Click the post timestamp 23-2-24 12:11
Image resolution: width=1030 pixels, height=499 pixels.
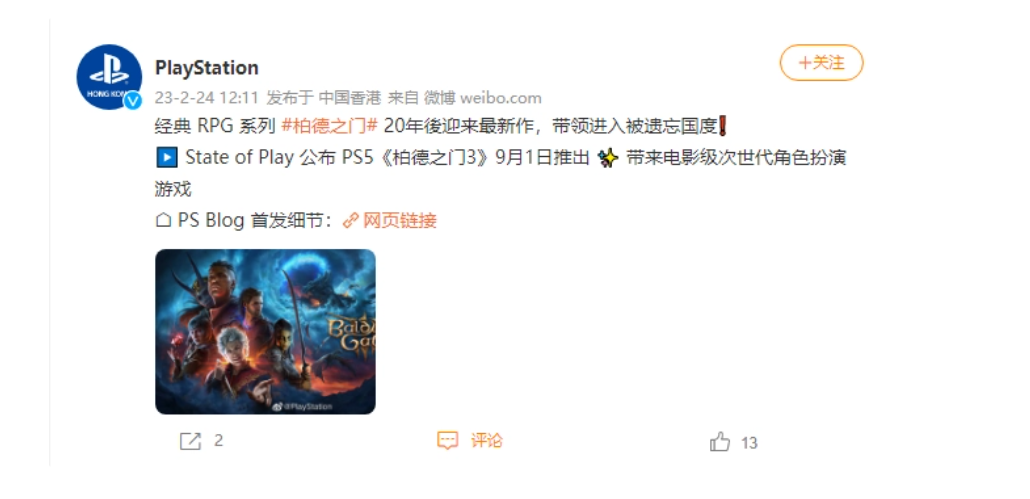click(x=207, y=98)
